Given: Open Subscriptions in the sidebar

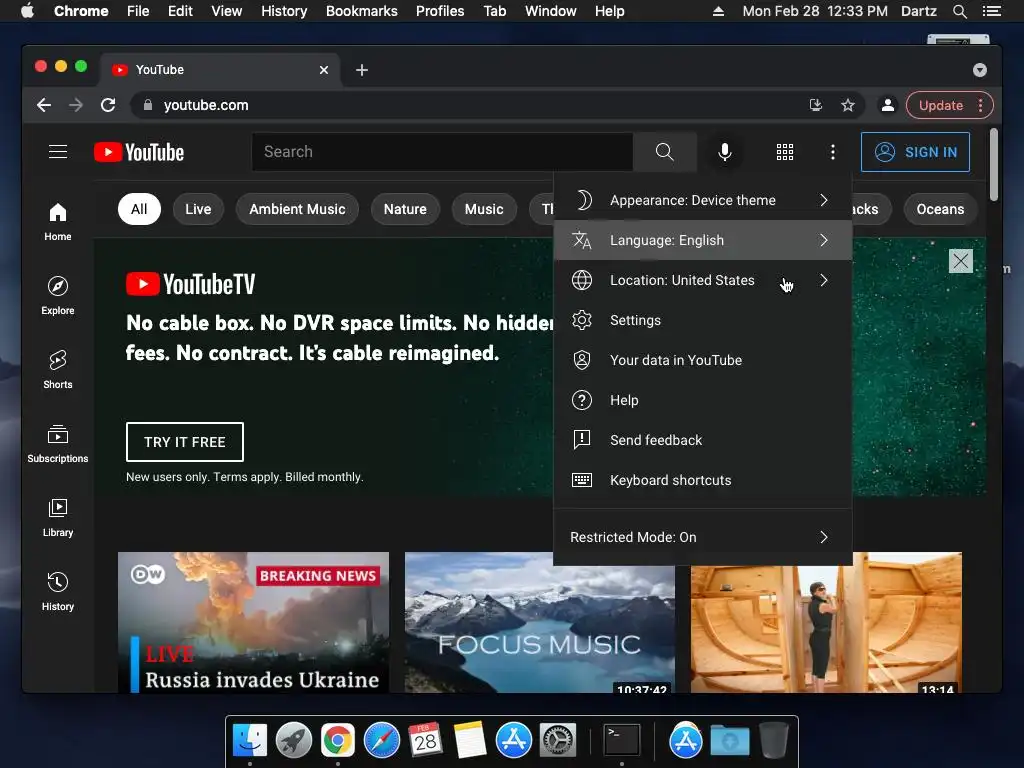Looking at the screenshot, I should (57, 444).
